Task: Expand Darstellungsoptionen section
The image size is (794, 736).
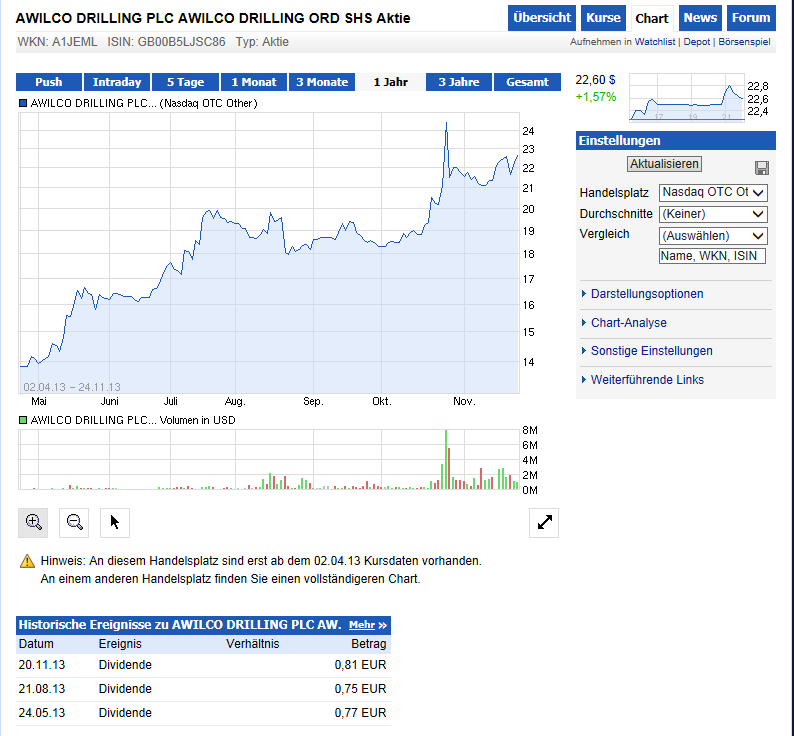Action: tap(647, 294)
